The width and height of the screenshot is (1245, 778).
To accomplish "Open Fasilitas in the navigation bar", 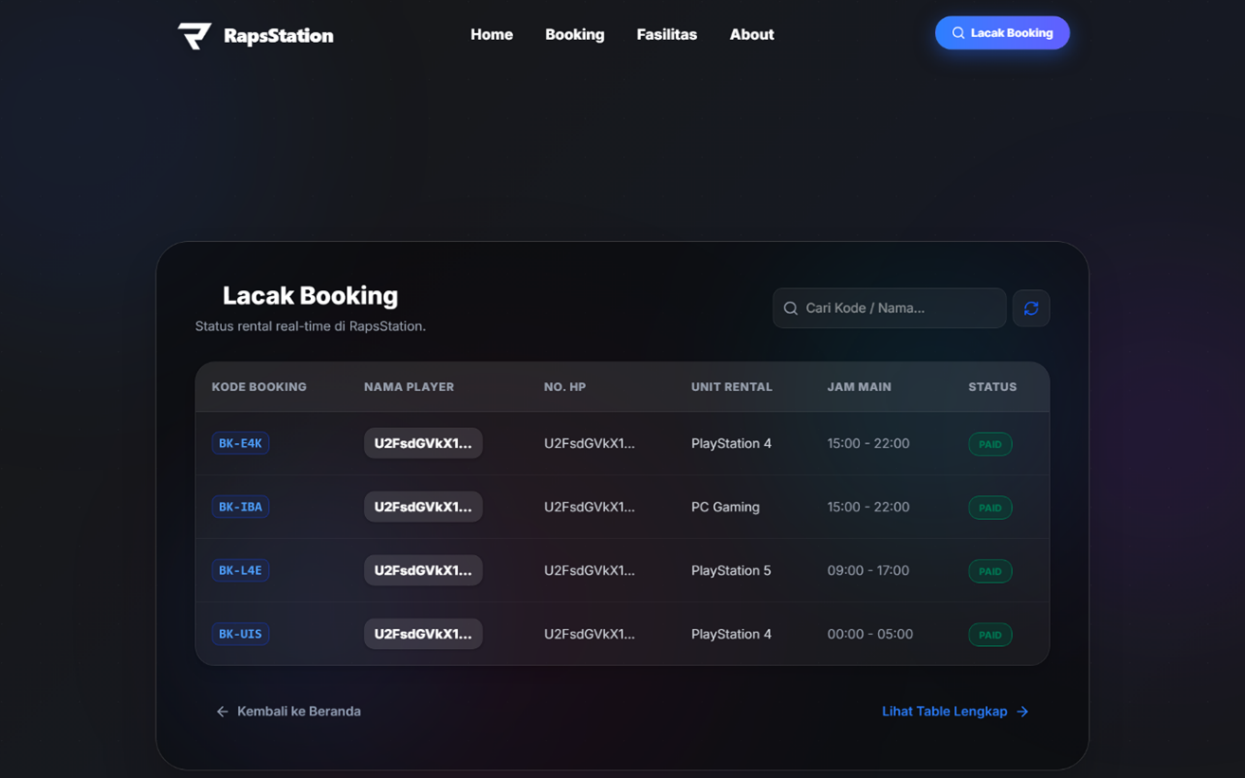I will coord(667,34).
